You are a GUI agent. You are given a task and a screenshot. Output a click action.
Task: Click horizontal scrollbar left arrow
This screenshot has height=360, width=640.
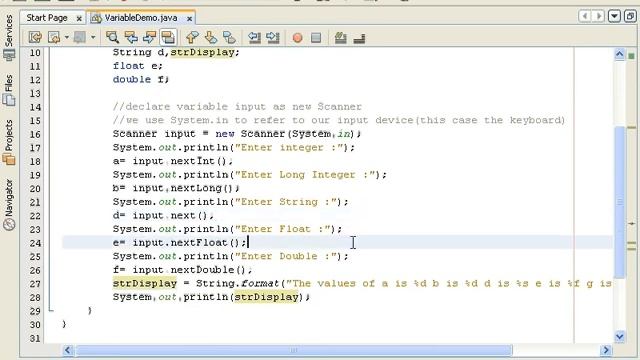coord(68,350)
